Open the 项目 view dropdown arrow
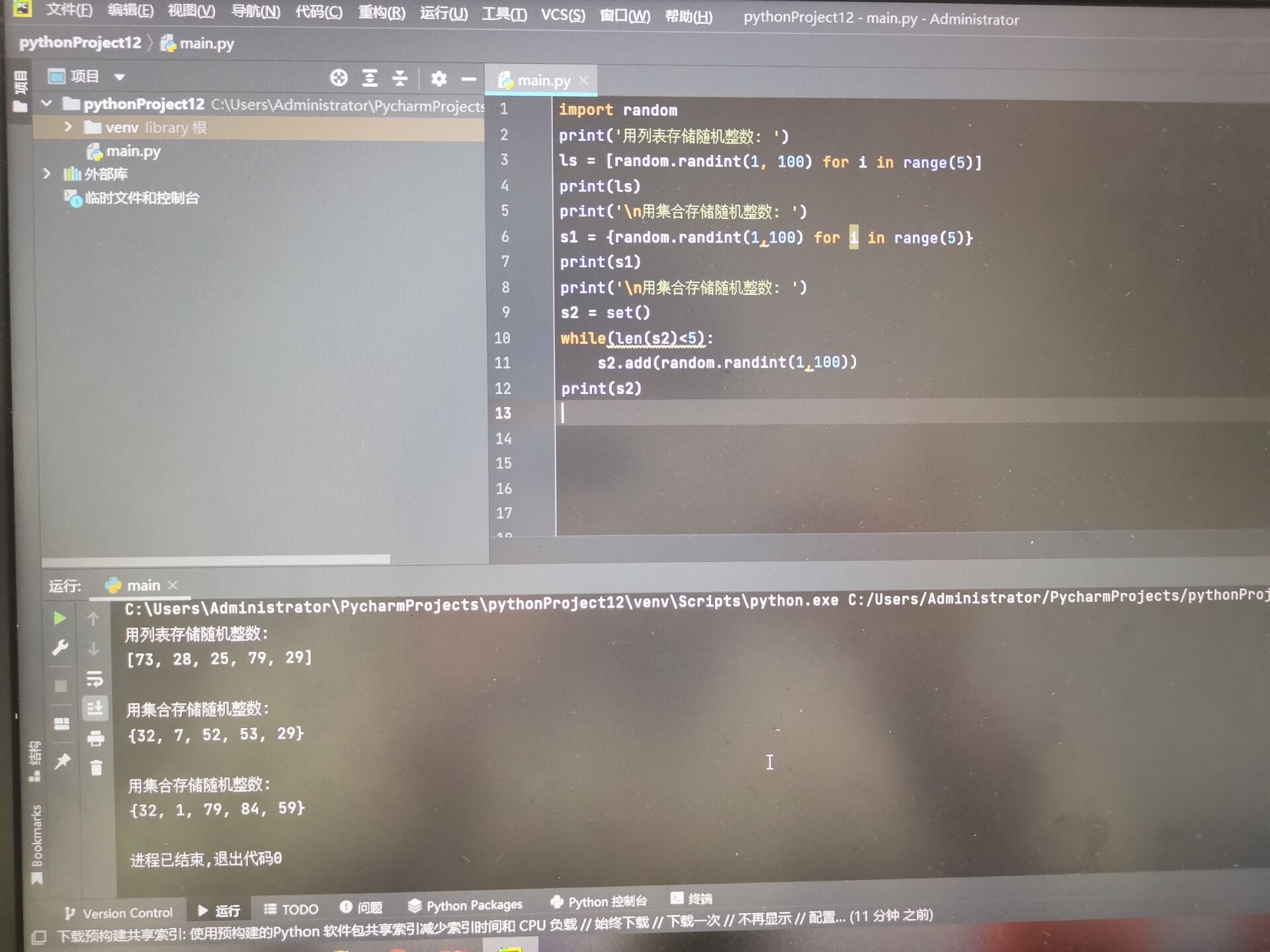 [120, 77]
